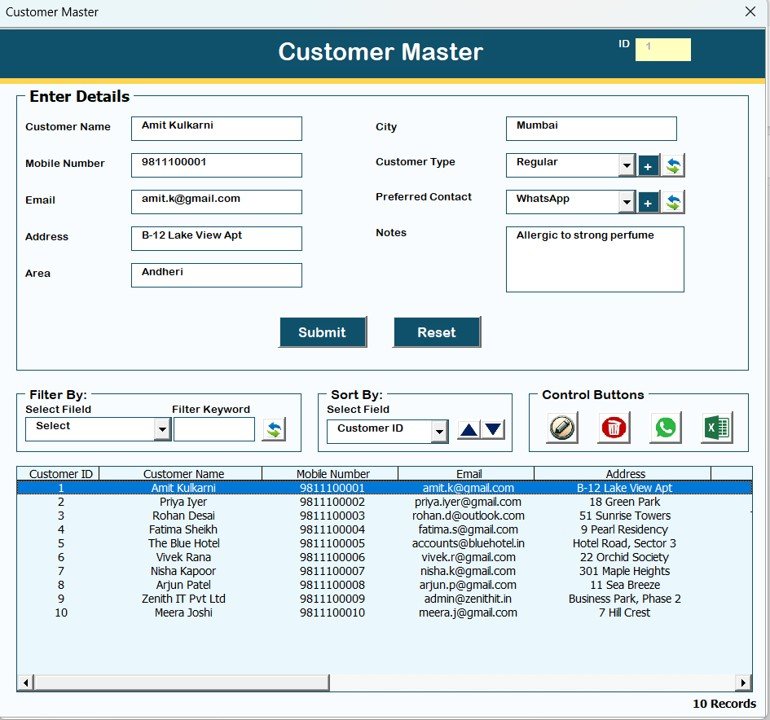770x720 pixels.
Task: Click the green WhatsApp control button
Action: click(x=665, y=428)
